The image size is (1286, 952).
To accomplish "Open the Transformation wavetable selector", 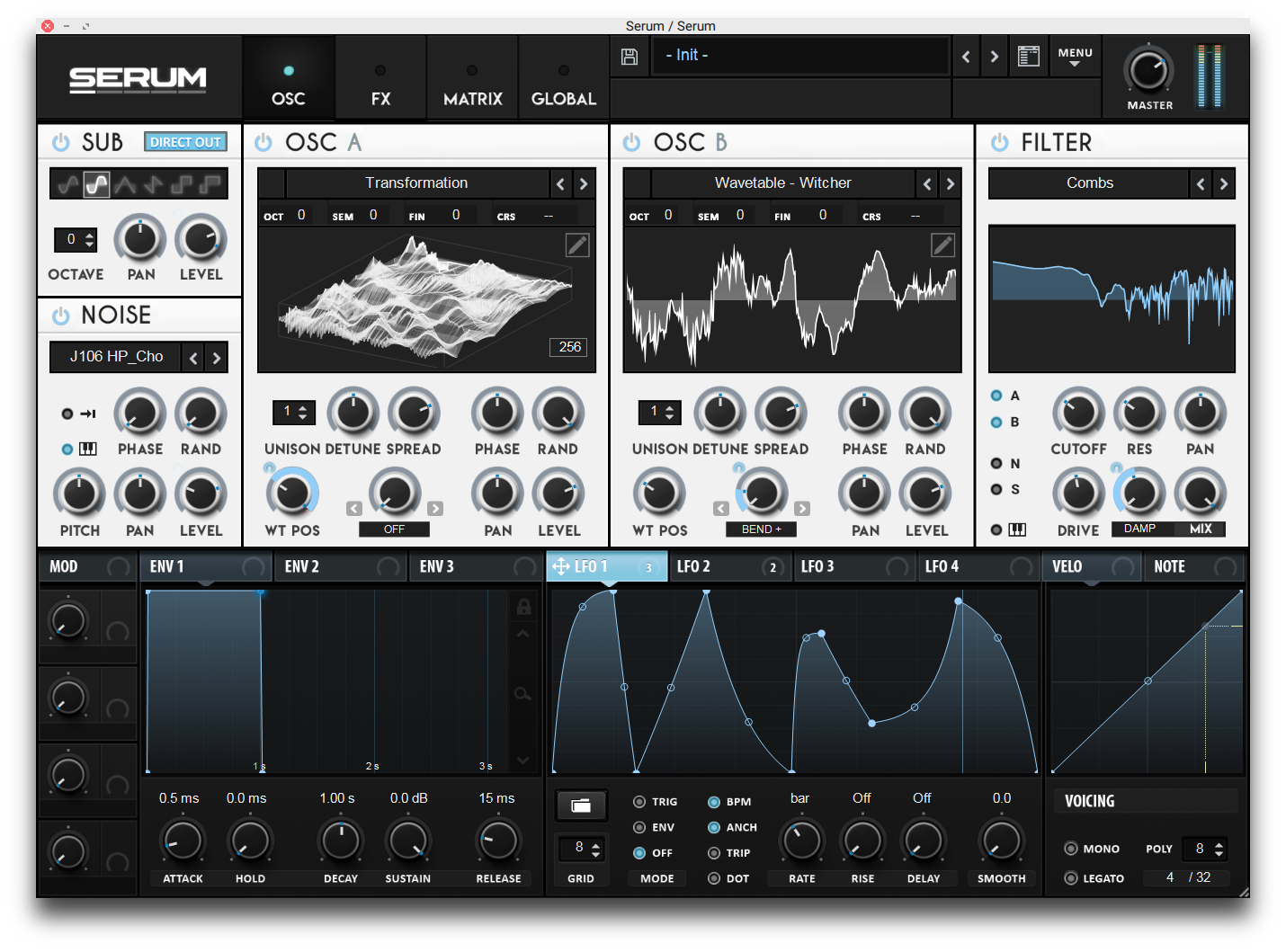I will click(416, 183).
